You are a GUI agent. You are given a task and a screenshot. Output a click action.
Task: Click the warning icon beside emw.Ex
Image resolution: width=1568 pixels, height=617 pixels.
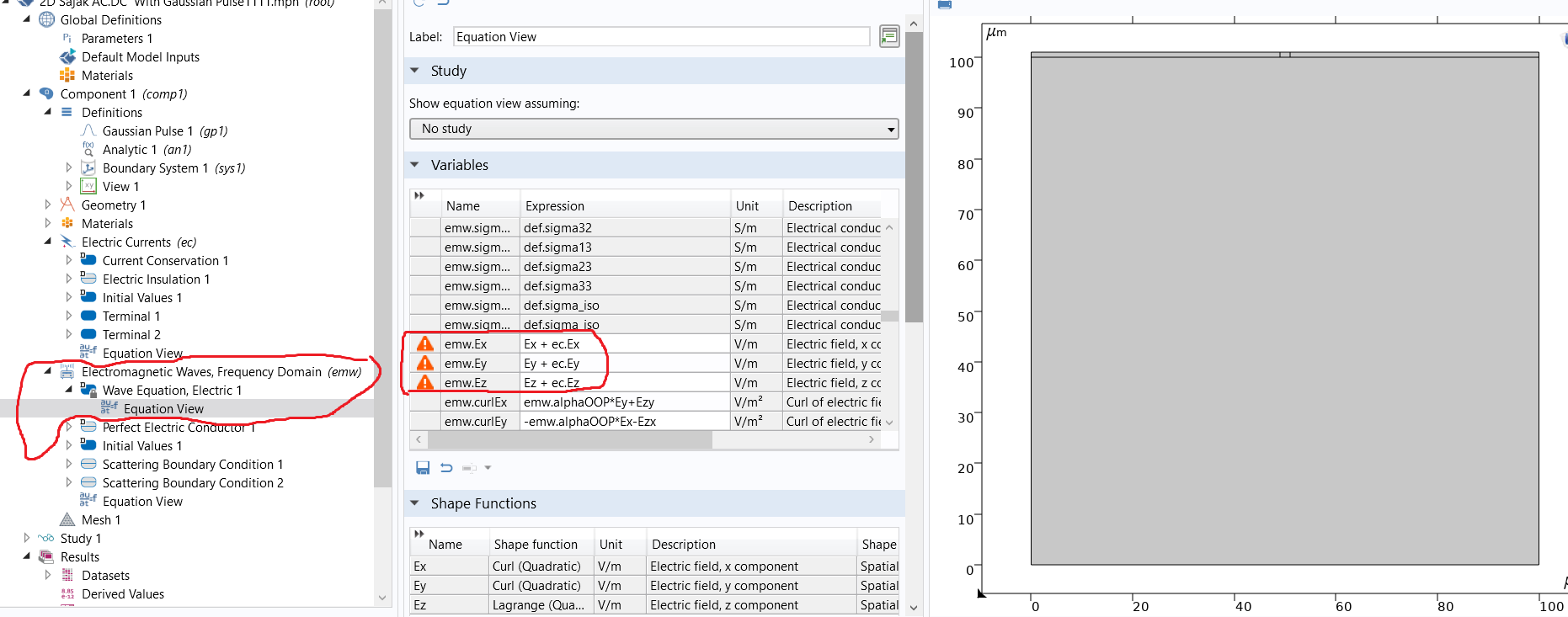click(x=425, y=344)
